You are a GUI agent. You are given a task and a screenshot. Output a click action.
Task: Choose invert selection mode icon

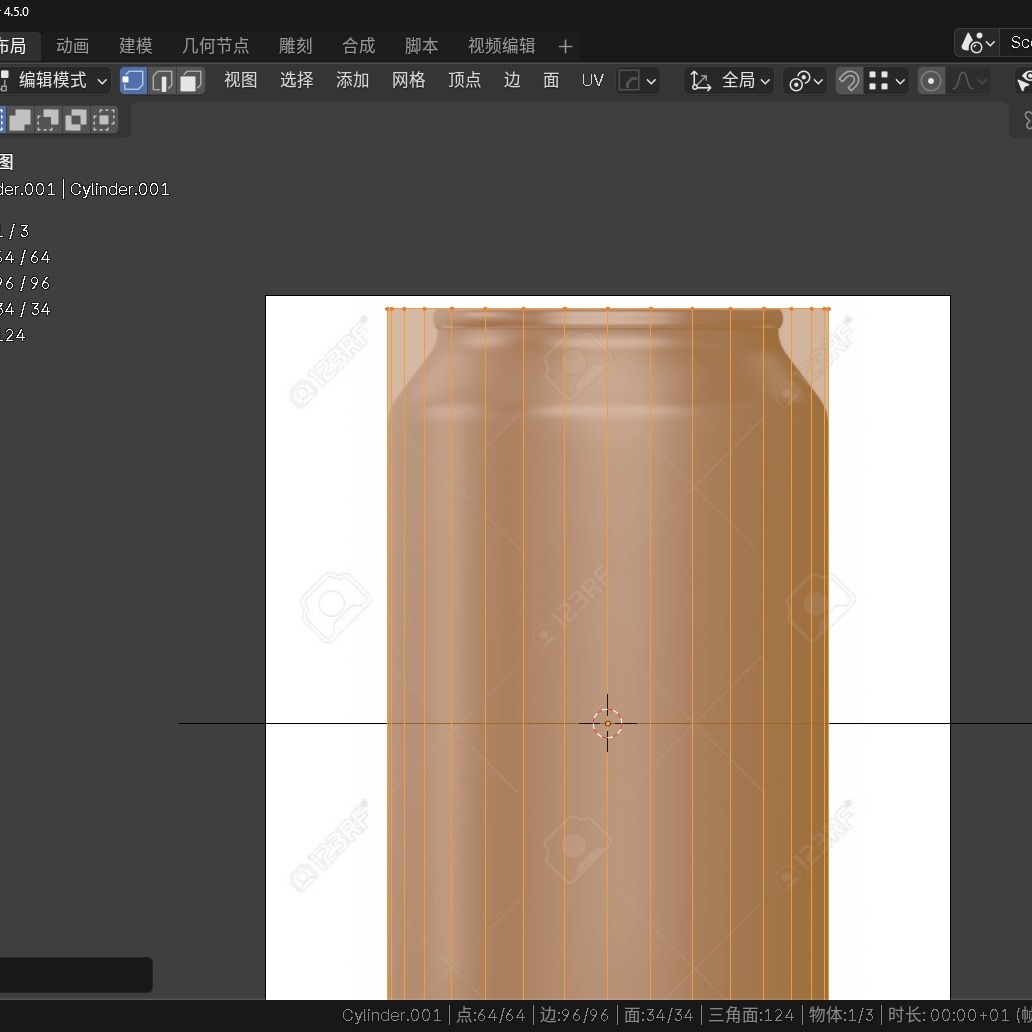point(76,120)
